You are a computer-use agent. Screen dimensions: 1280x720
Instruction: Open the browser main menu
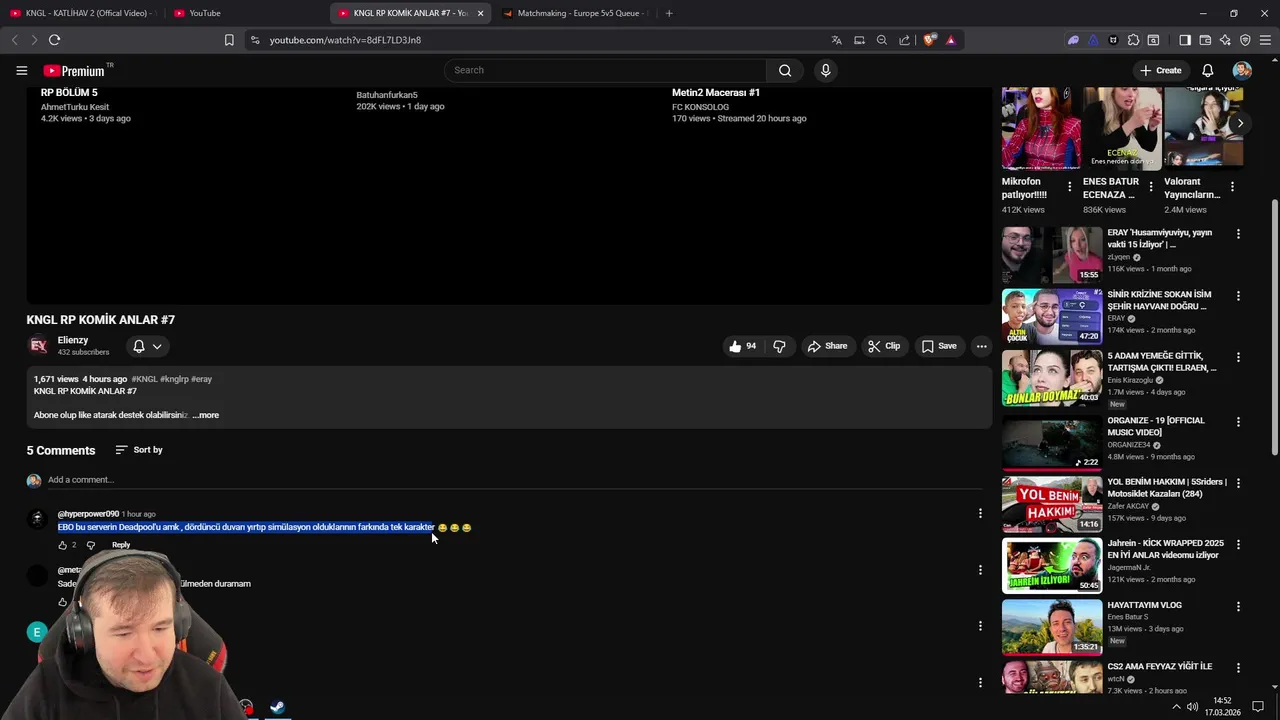point(1265,40)
